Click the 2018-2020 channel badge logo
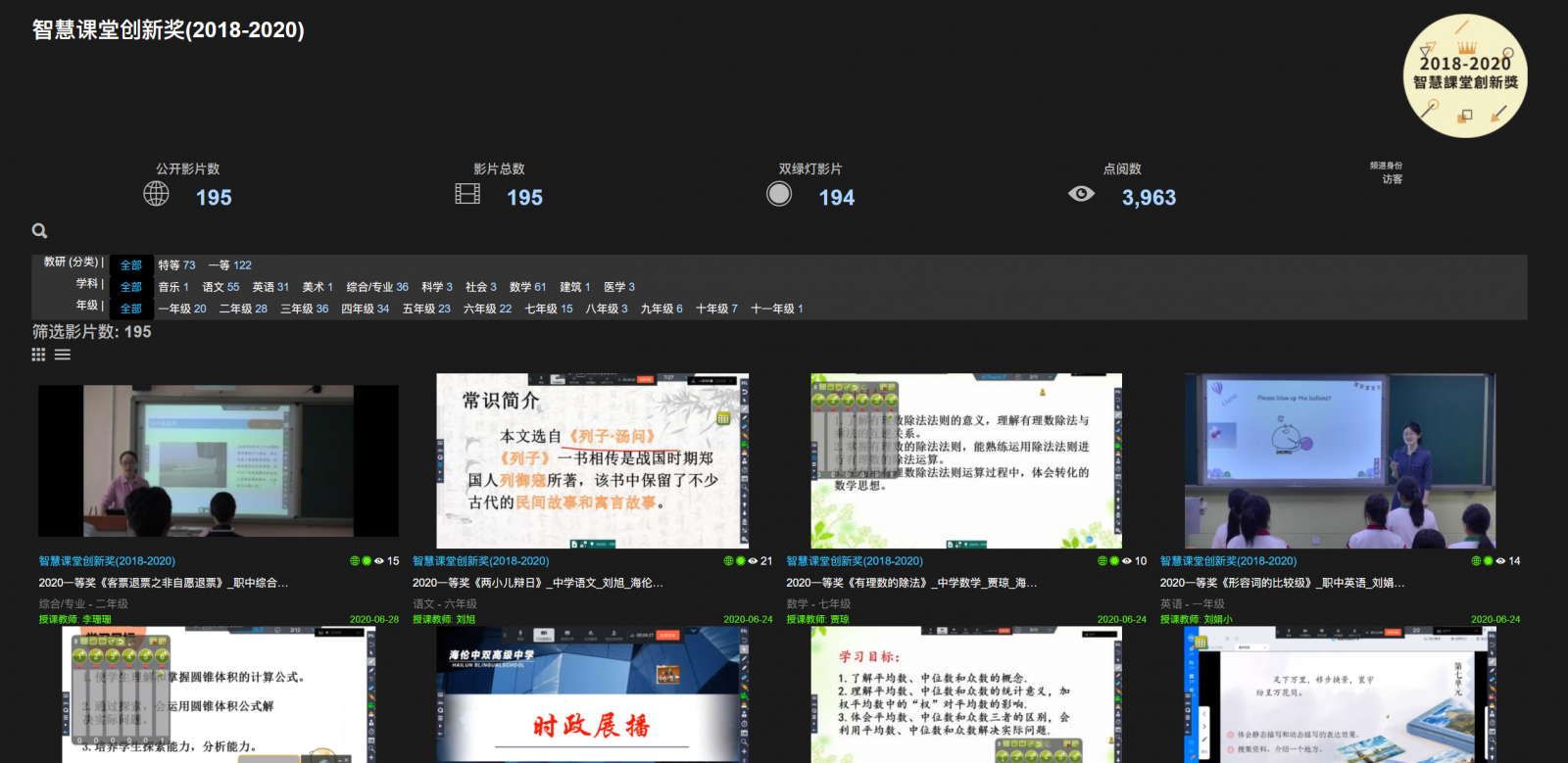 [1465, 75]
